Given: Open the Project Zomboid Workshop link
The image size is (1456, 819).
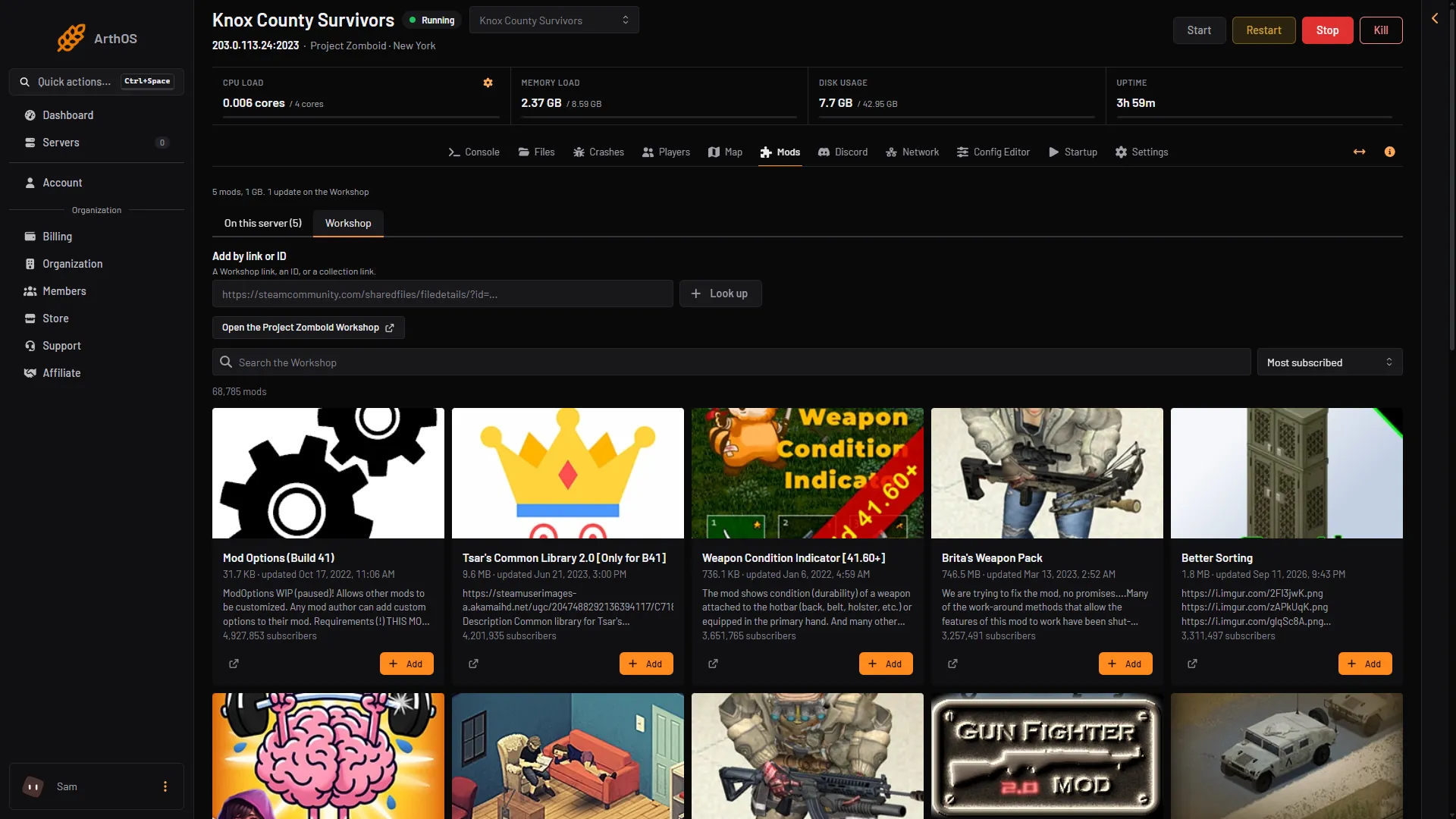Looking at the screenshot, I should [308, 328].
